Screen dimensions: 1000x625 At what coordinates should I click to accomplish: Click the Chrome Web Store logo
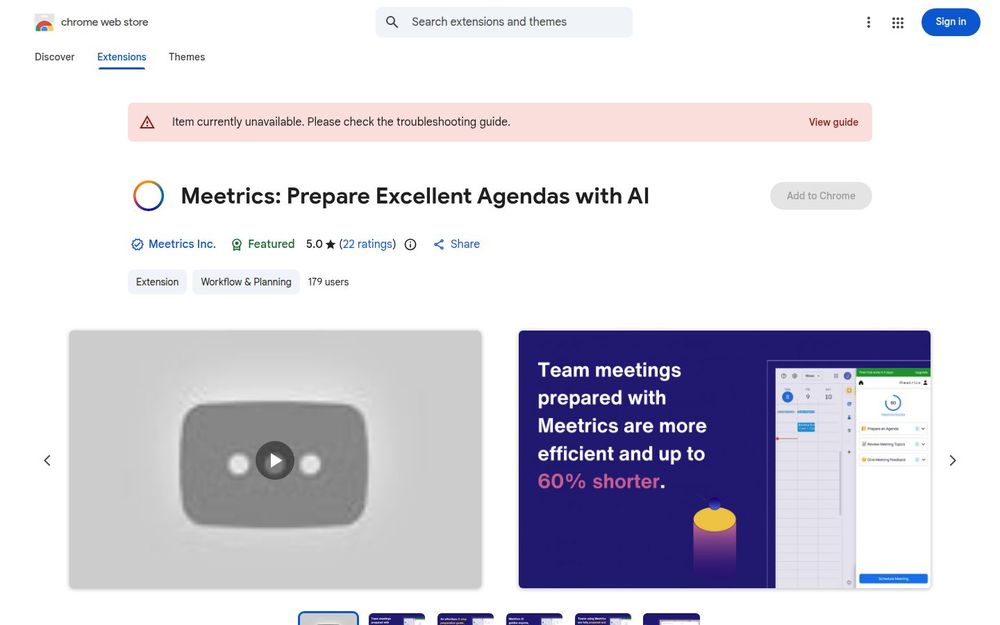(44, 22)
